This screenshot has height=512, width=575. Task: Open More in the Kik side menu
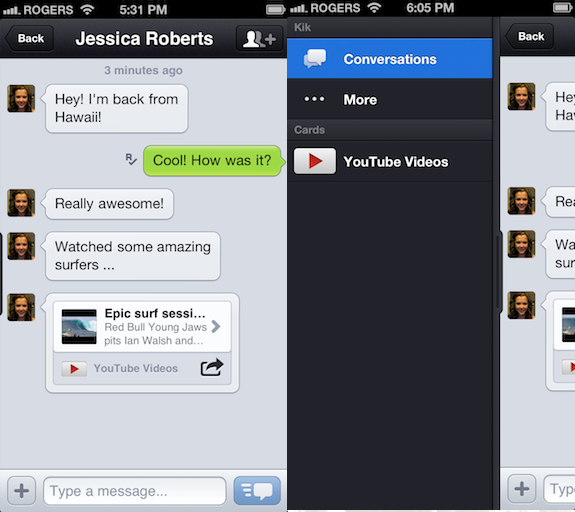(x=389, y=99)
